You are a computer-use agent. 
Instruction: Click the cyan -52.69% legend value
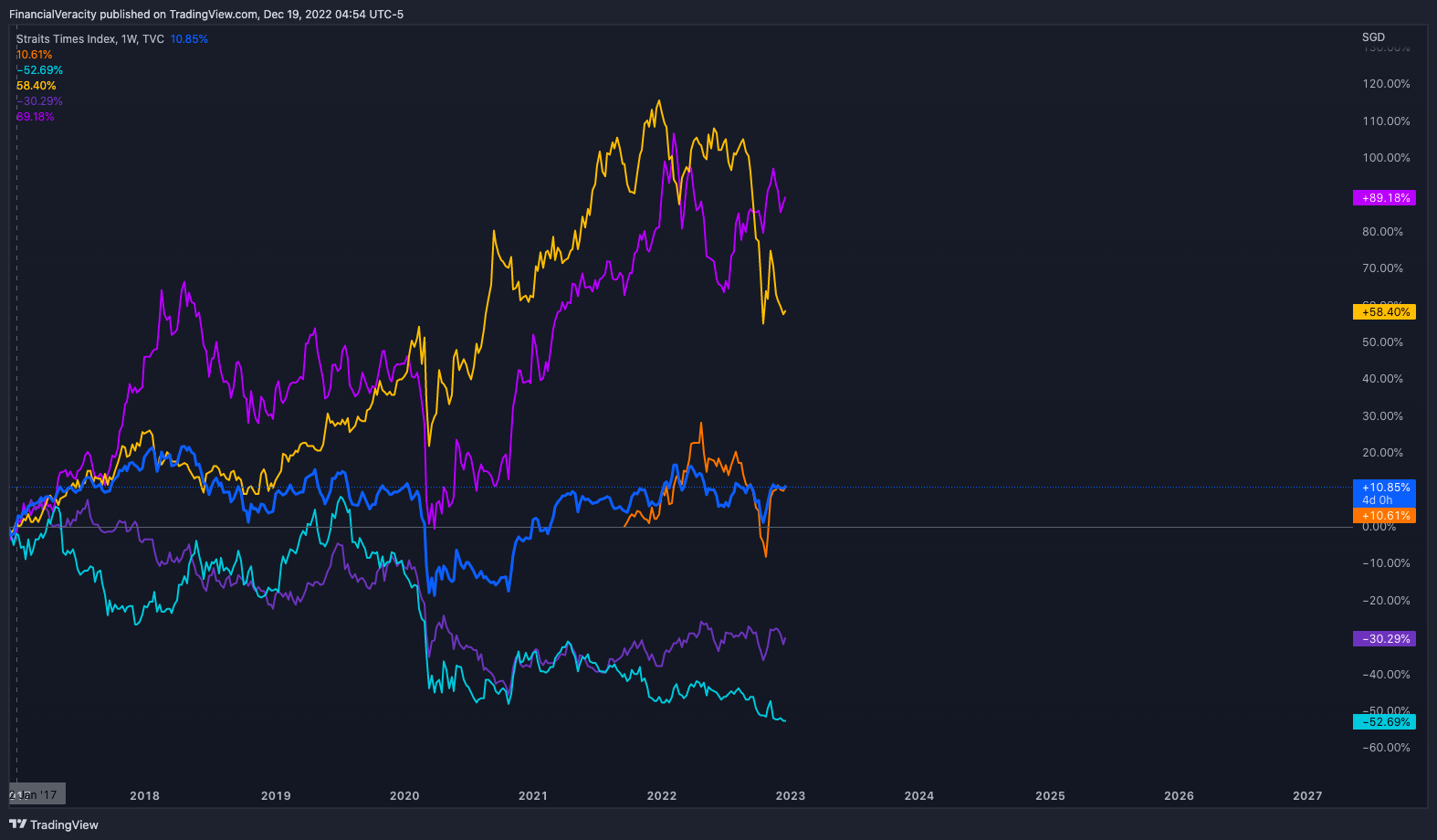click(x=40, y=70)
